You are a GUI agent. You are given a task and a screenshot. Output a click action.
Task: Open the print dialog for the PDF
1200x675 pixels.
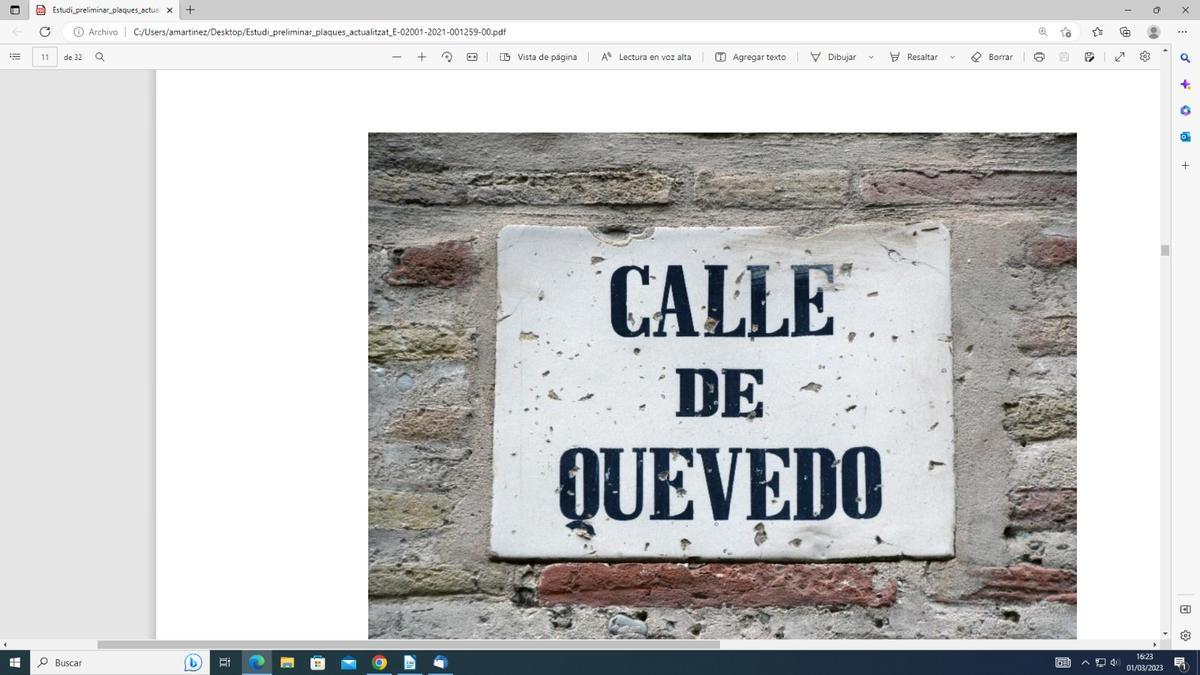click(x=1038, y=57)
